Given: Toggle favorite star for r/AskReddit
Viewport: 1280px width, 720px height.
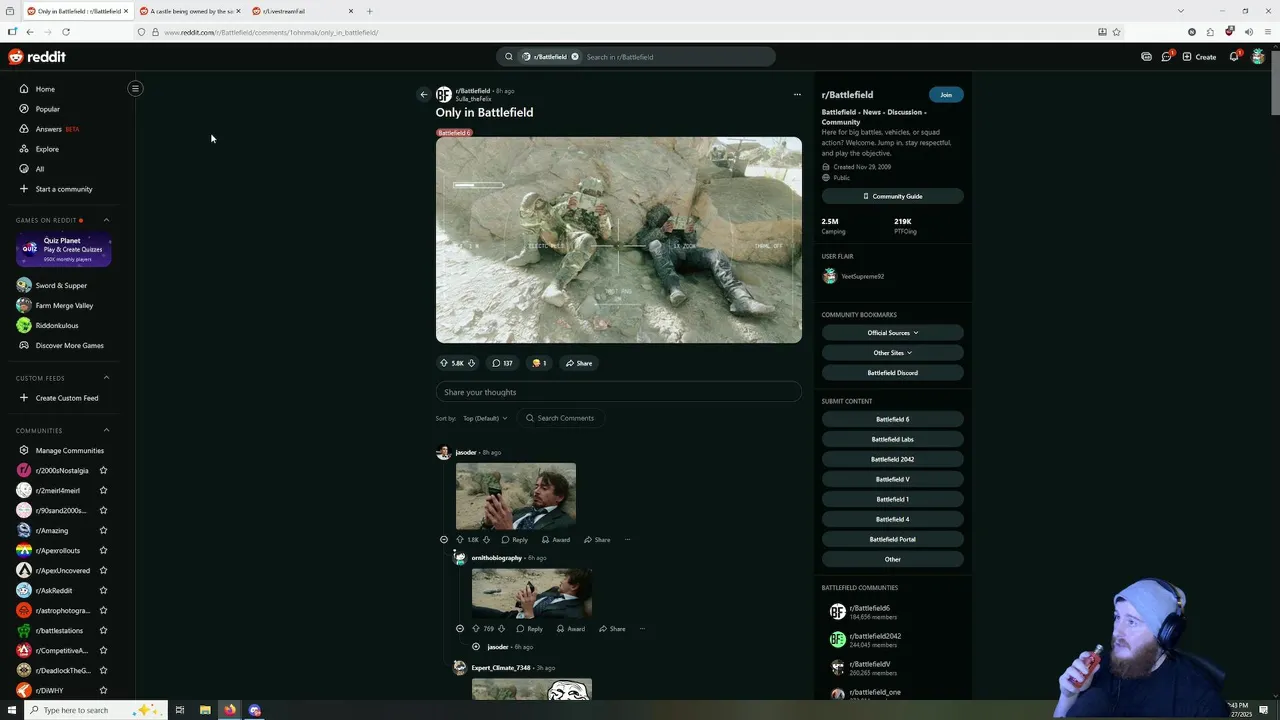Looking at the screenshot, I should pyautogui.click(x=103, y=590).
